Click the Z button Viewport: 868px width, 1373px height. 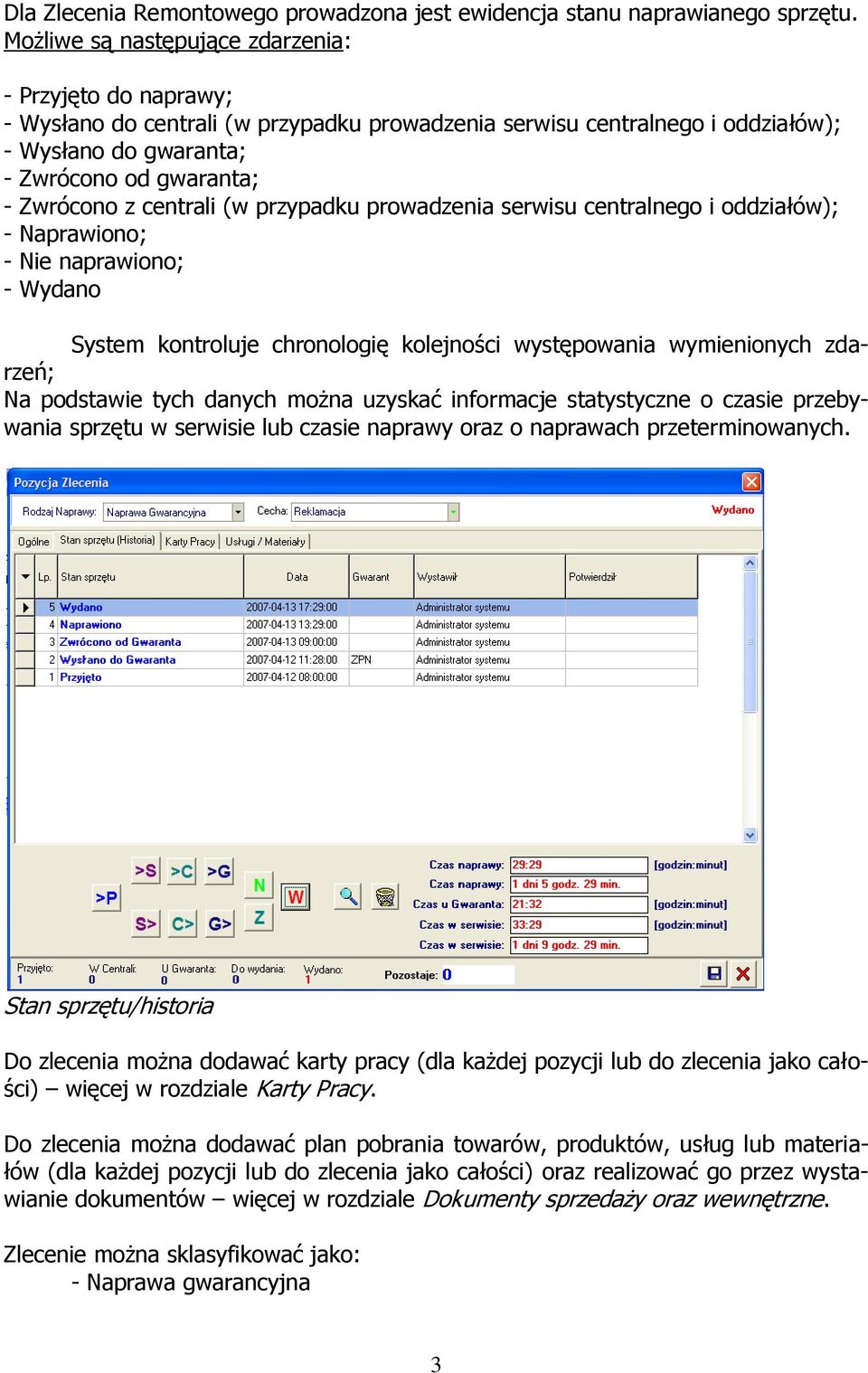coord(259,916)
